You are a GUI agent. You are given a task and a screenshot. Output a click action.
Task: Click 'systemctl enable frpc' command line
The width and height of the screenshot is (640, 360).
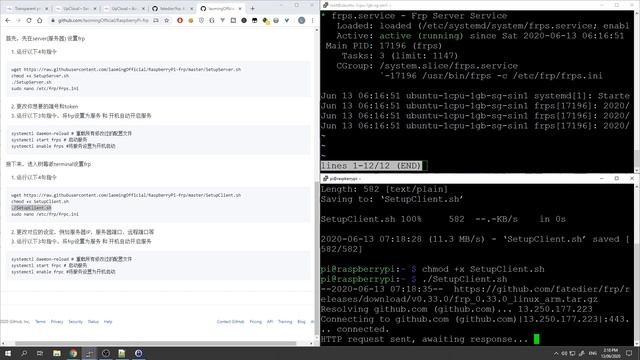[x=63, y=271]
